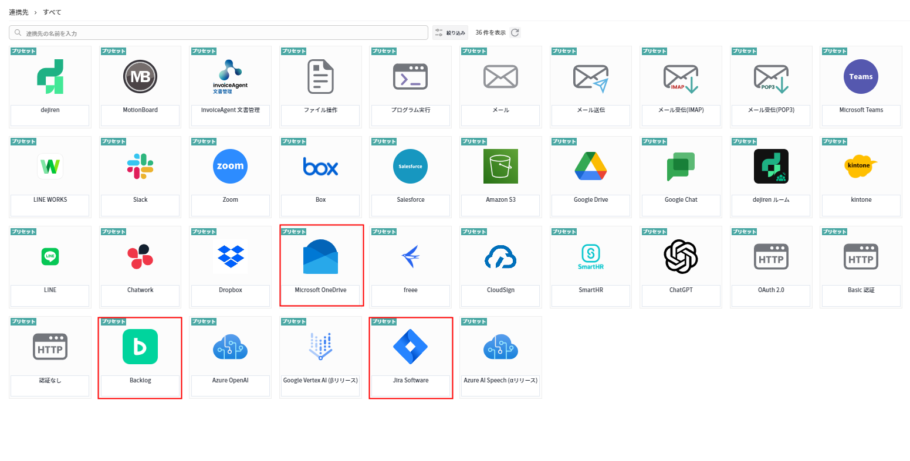Click the Microsoft OneDrive name label

pyautogui.click(x=320, y=290)
